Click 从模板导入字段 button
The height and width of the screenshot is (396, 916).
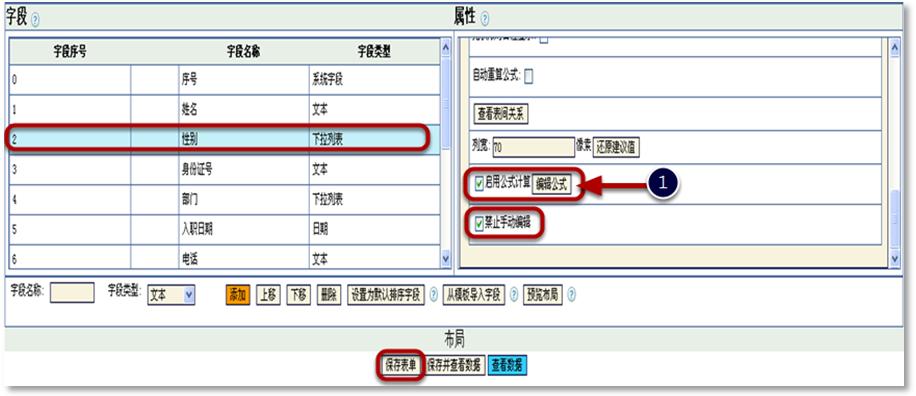tap(474, 295)
